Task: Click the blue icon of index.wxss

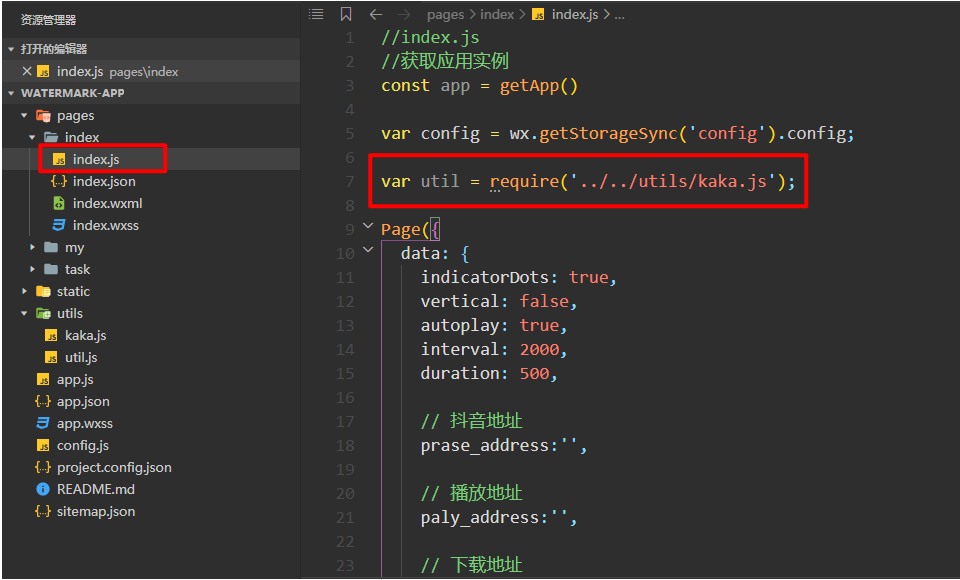Action: point(59,225)
